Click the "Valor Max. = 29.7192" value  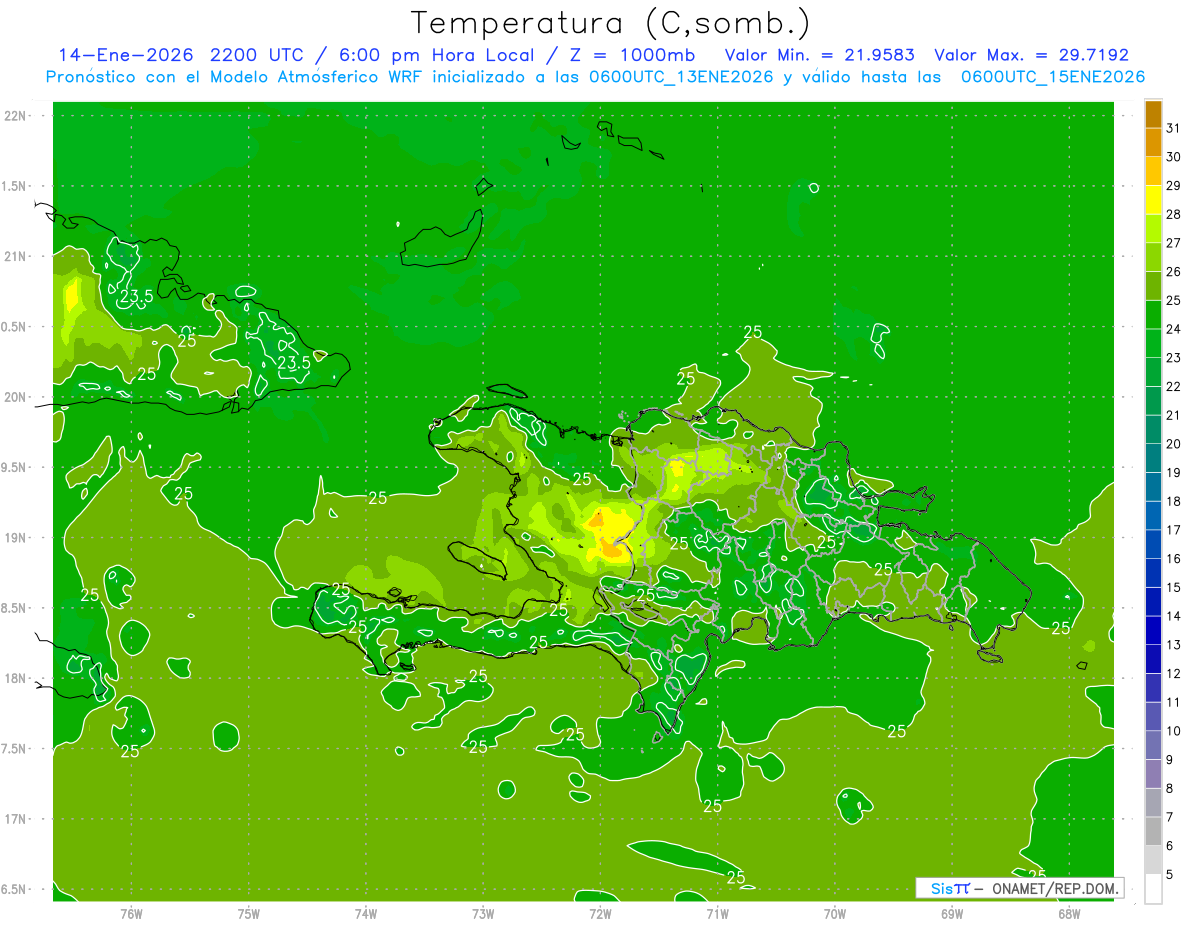click(1032, 55)
